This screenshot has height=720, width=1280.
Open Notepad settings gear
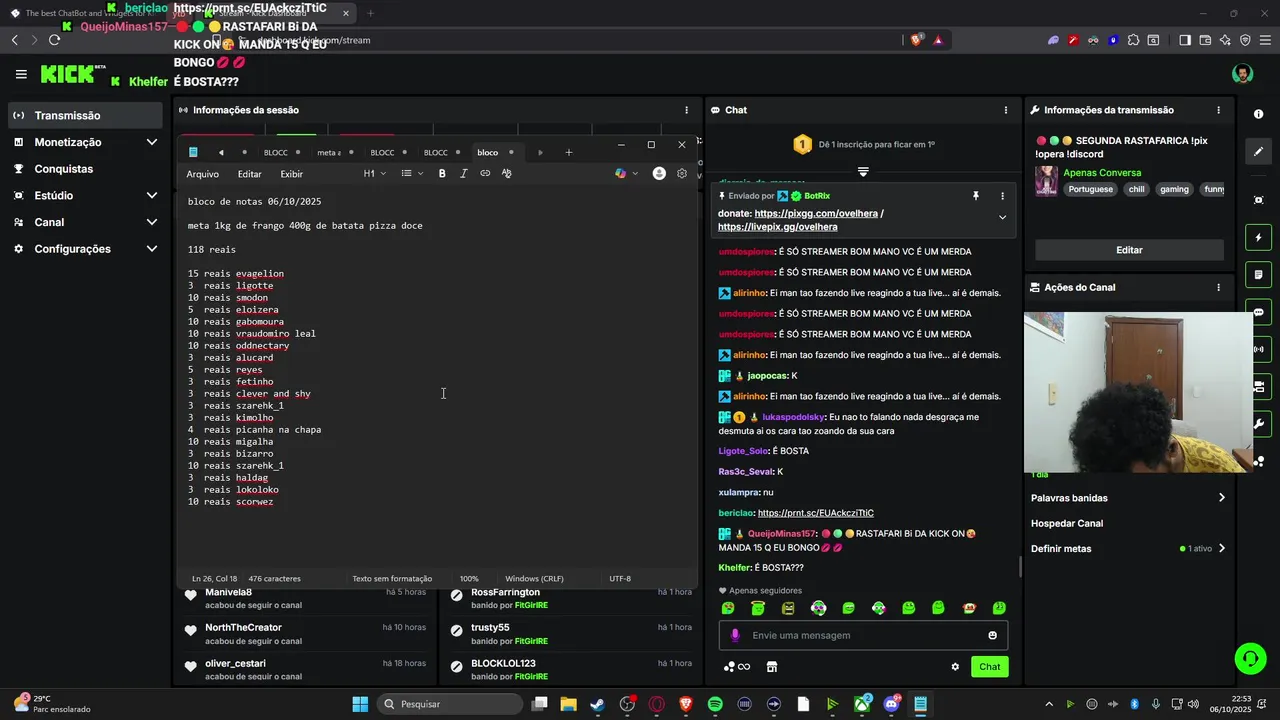point(682,174)
